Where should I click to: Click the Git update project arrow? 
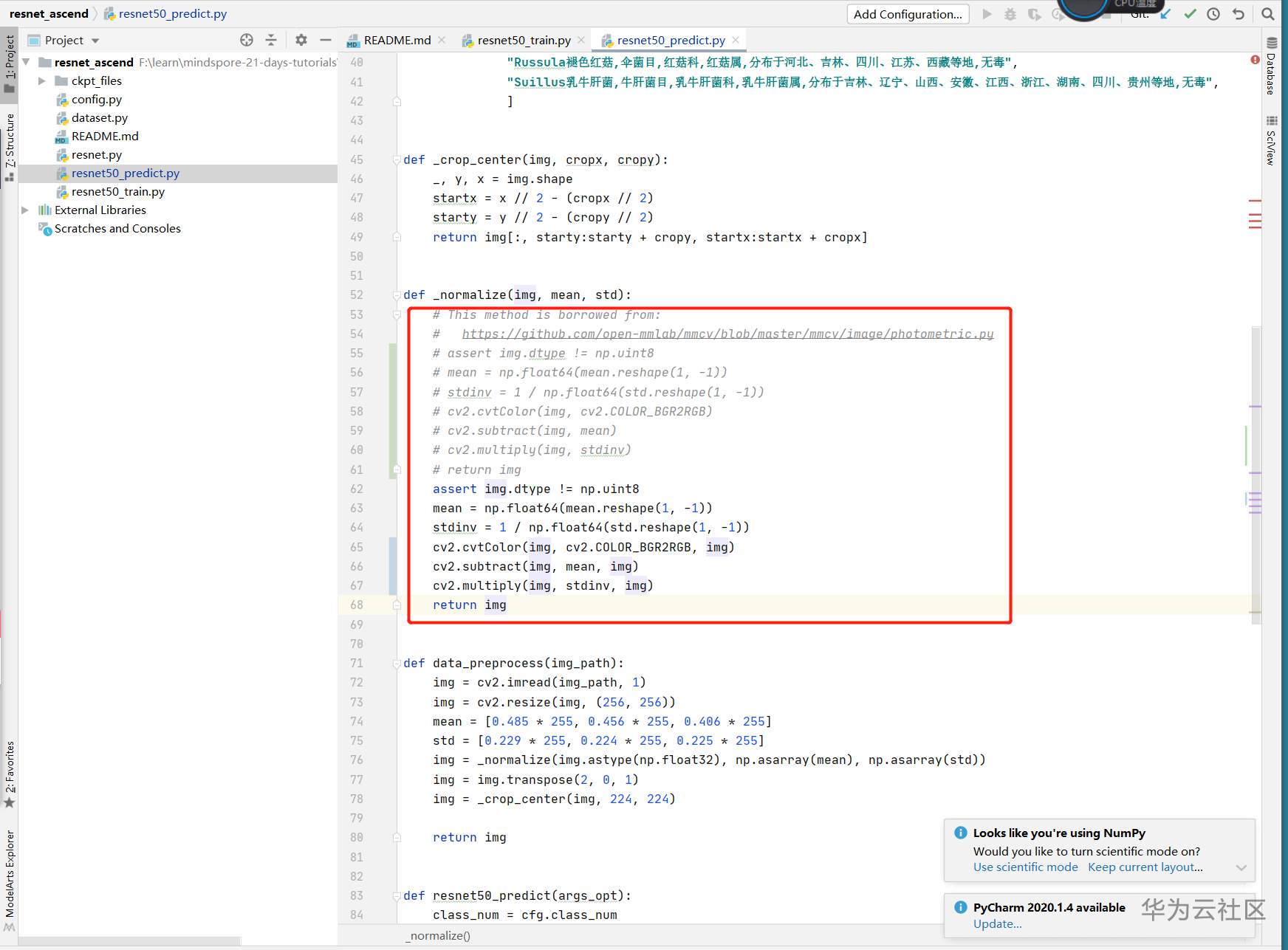click(1165, 14)
